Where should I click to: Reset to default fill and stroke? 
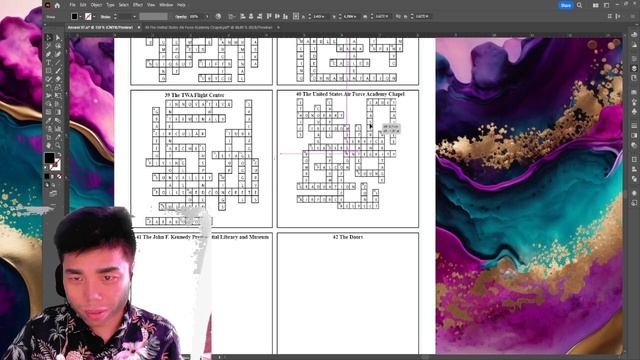[45, 167]
